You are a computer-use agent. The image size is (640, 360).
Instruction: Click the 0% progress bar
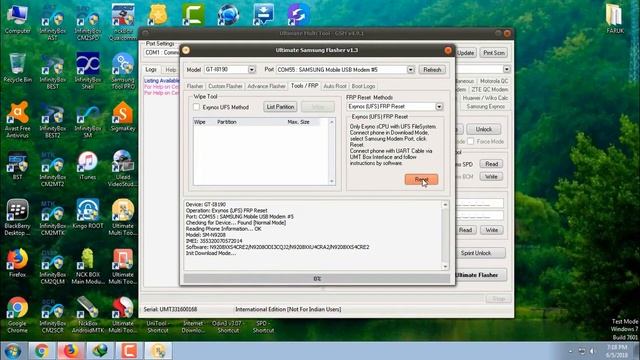point(317,279)
